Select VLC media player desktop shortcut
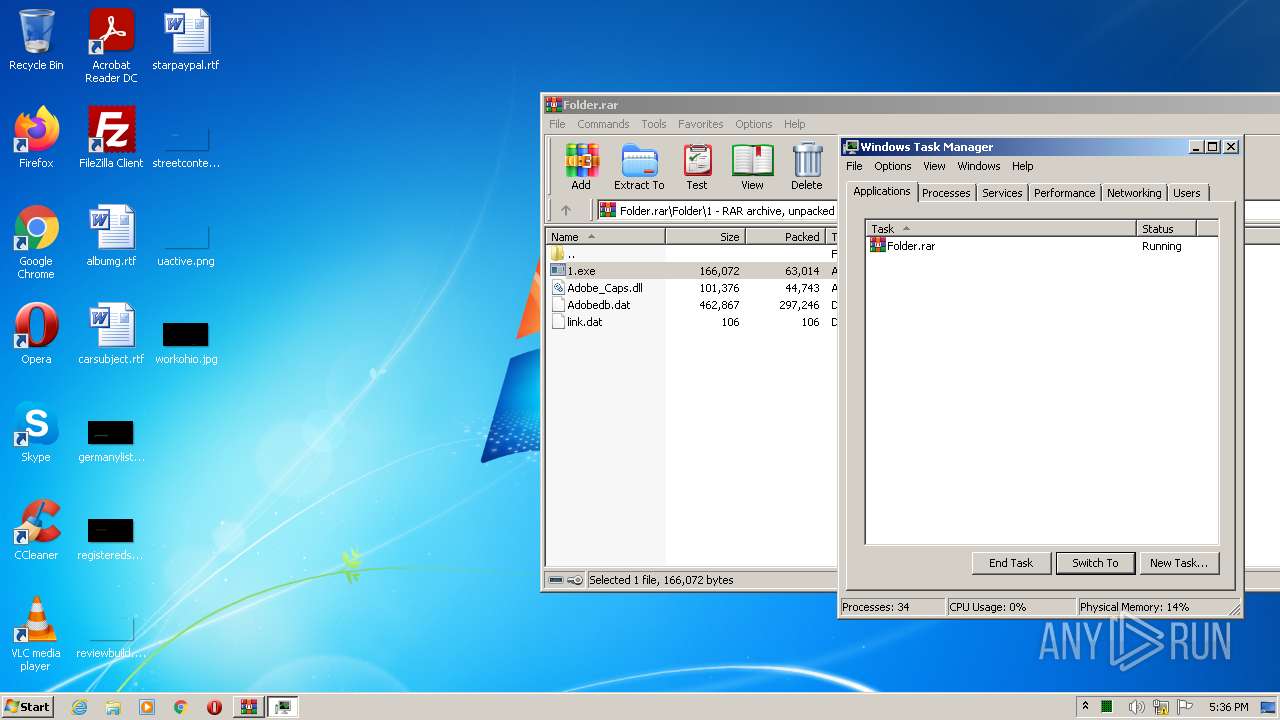1280x720 pixels. pos(36,634)
